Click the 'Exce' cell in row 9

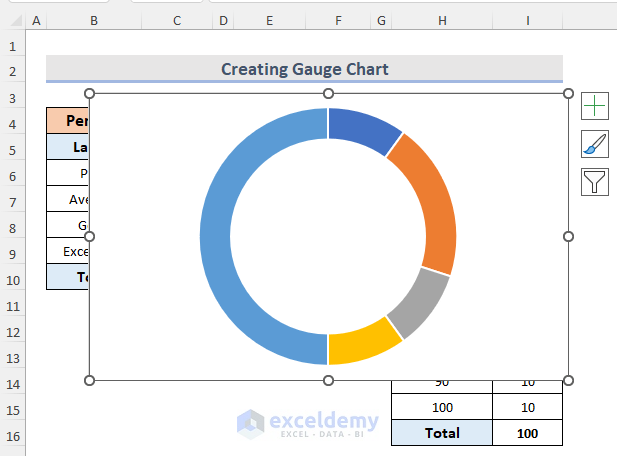[68, 251]
